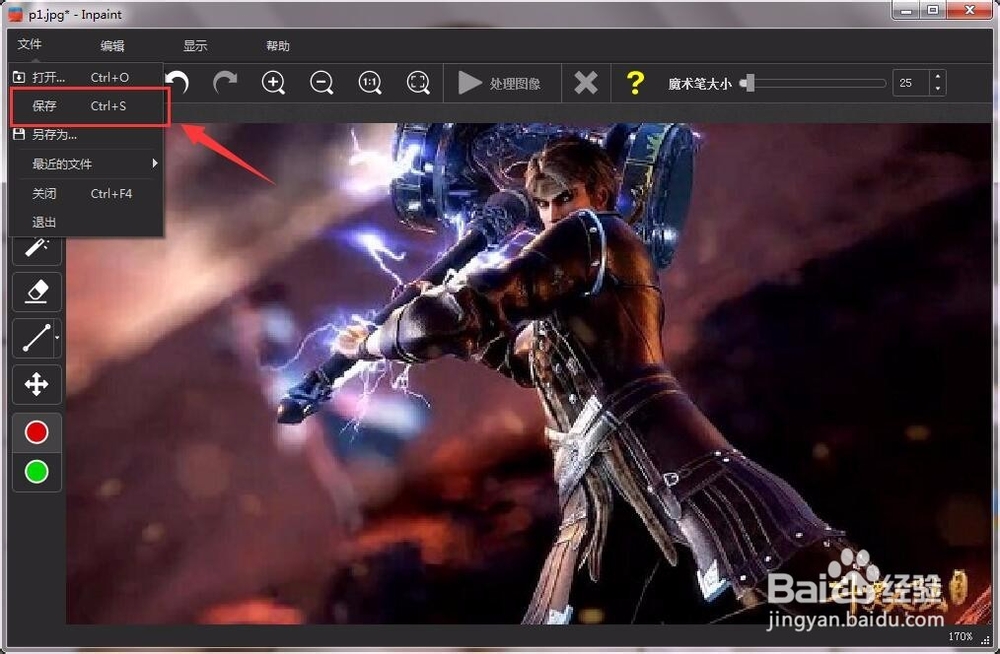Run 处理图像 process image button
This screenshot has height=654, width=1000.
(501, 83)
